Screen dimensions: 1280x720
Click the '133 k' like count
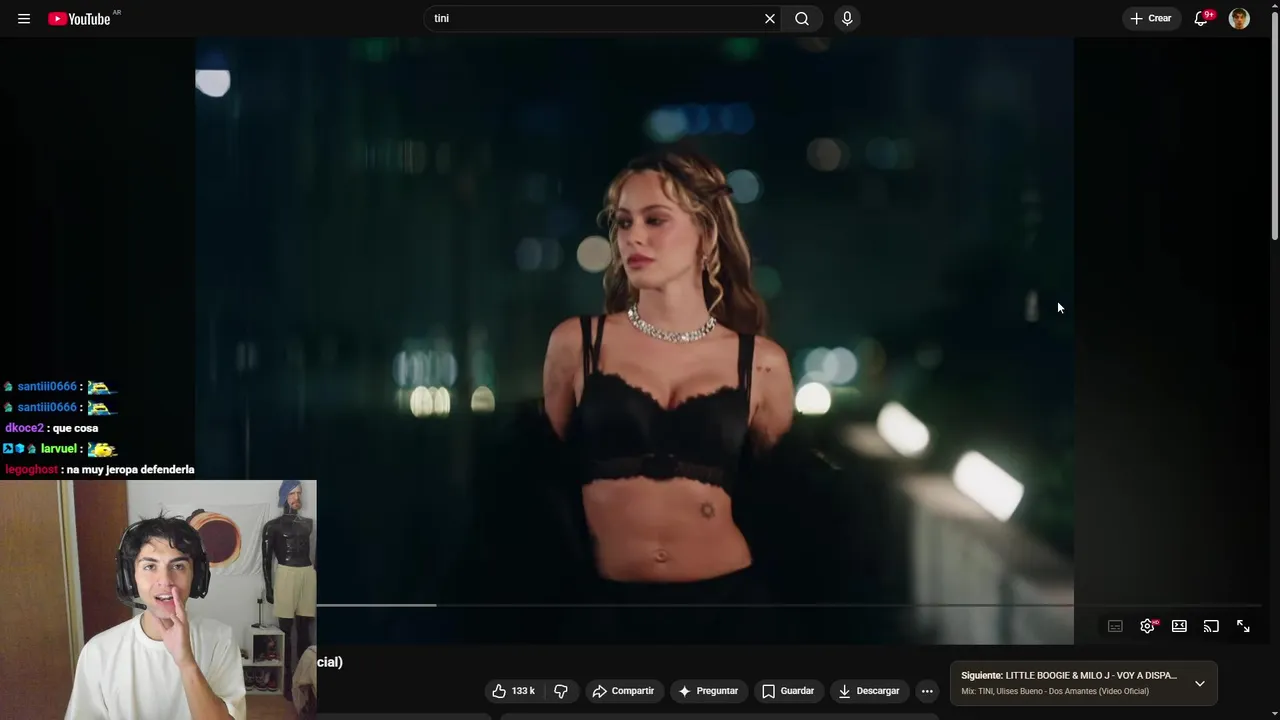pos(523,691)
